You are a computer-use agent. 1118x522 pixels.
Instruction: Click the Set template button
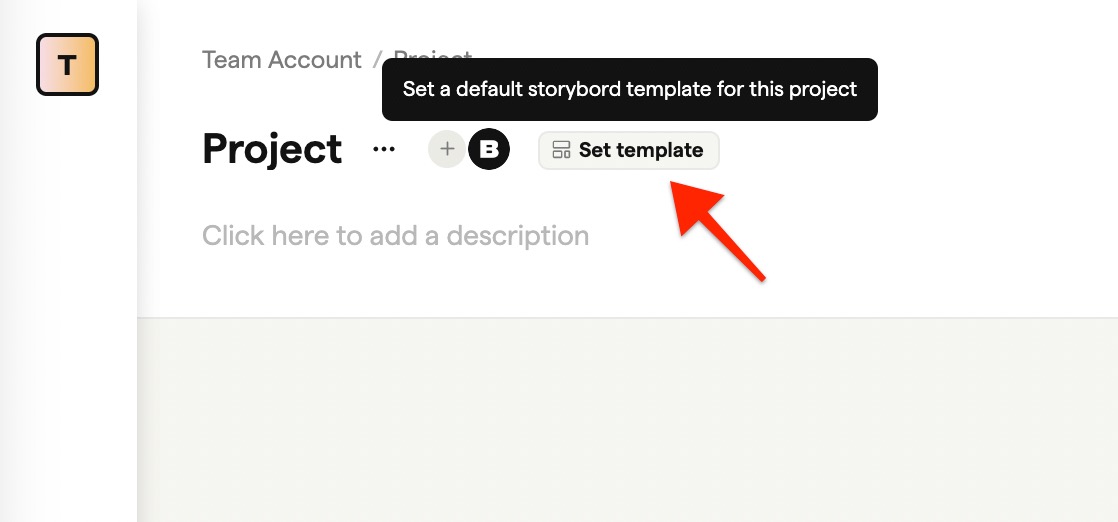628,150
